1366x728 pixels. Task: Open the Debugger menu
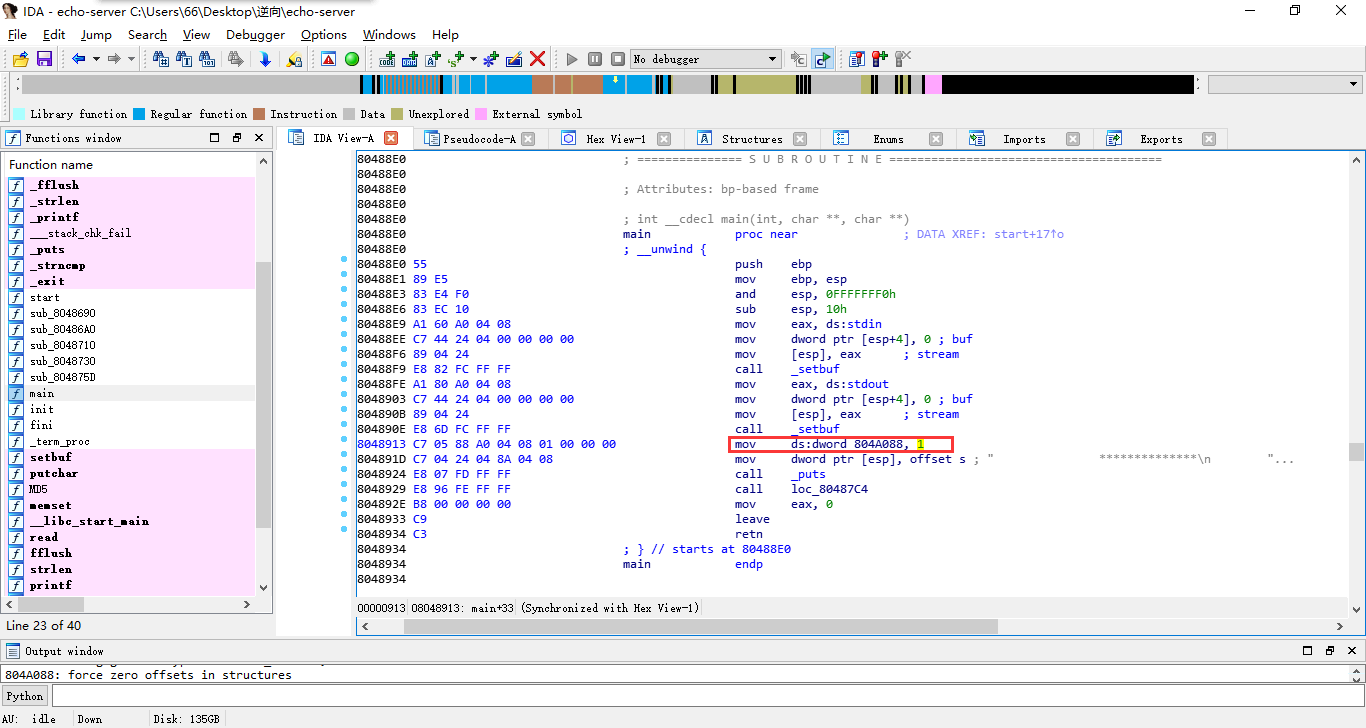click(x=255, y=34)
